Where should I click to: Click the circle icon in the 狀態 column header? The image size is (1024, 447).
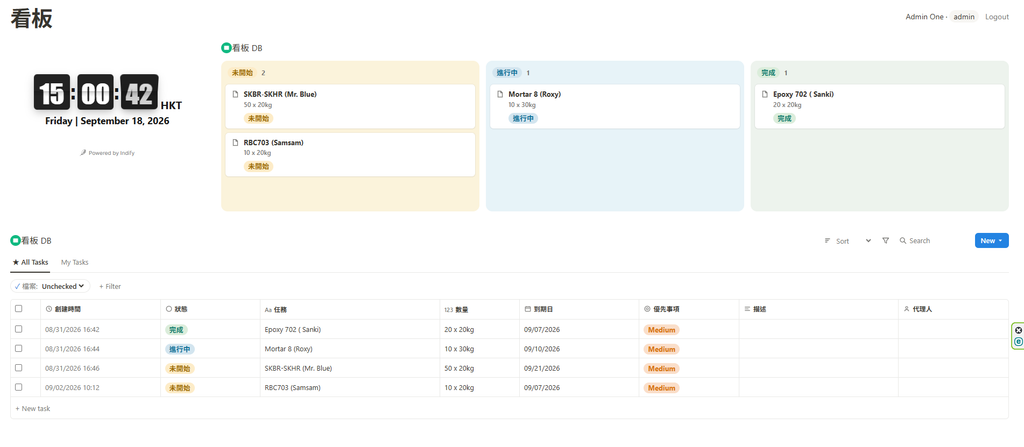click(x=169, y=309)
